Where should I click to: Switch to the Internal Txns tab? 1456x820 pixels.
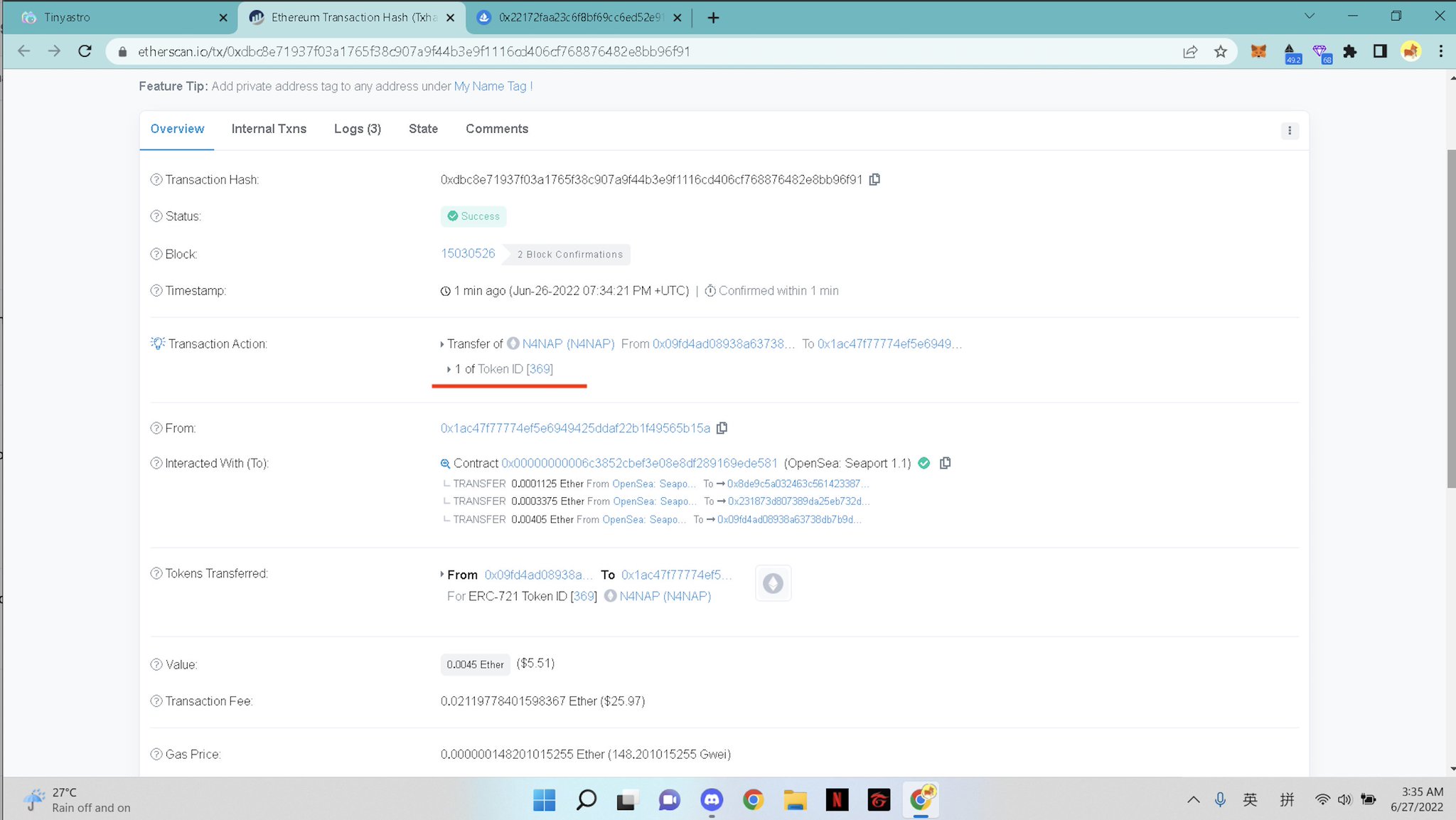click(269, 129)
